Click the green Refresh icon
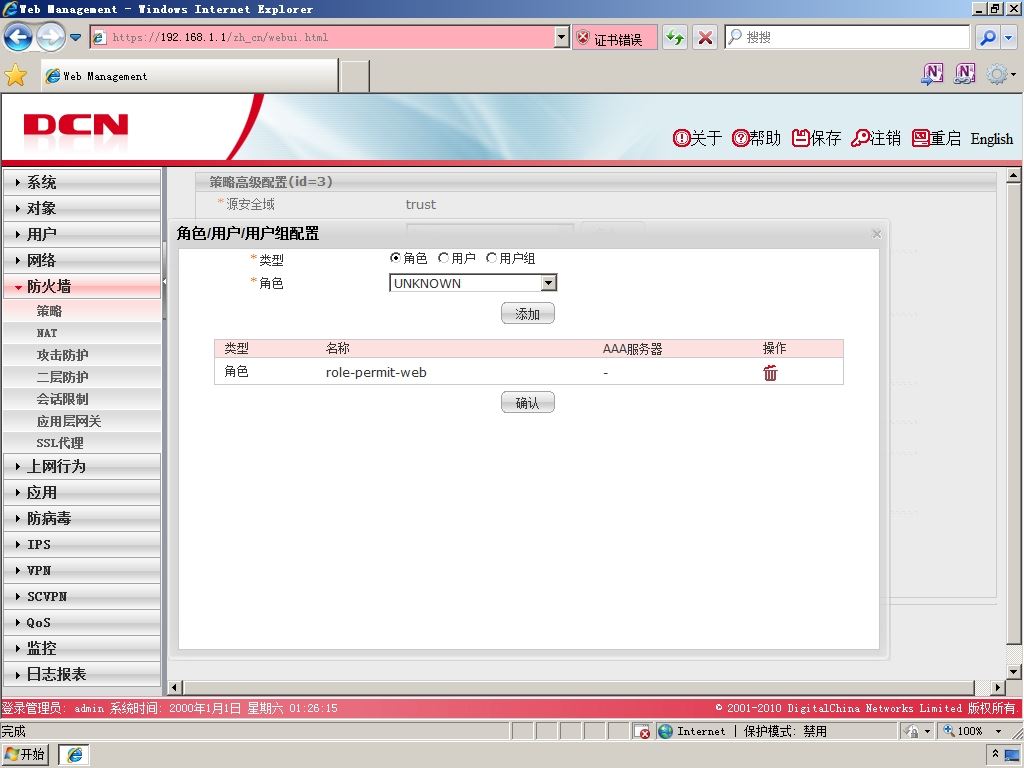Screen dimensions: 1024x768 [x=675, y=37]
